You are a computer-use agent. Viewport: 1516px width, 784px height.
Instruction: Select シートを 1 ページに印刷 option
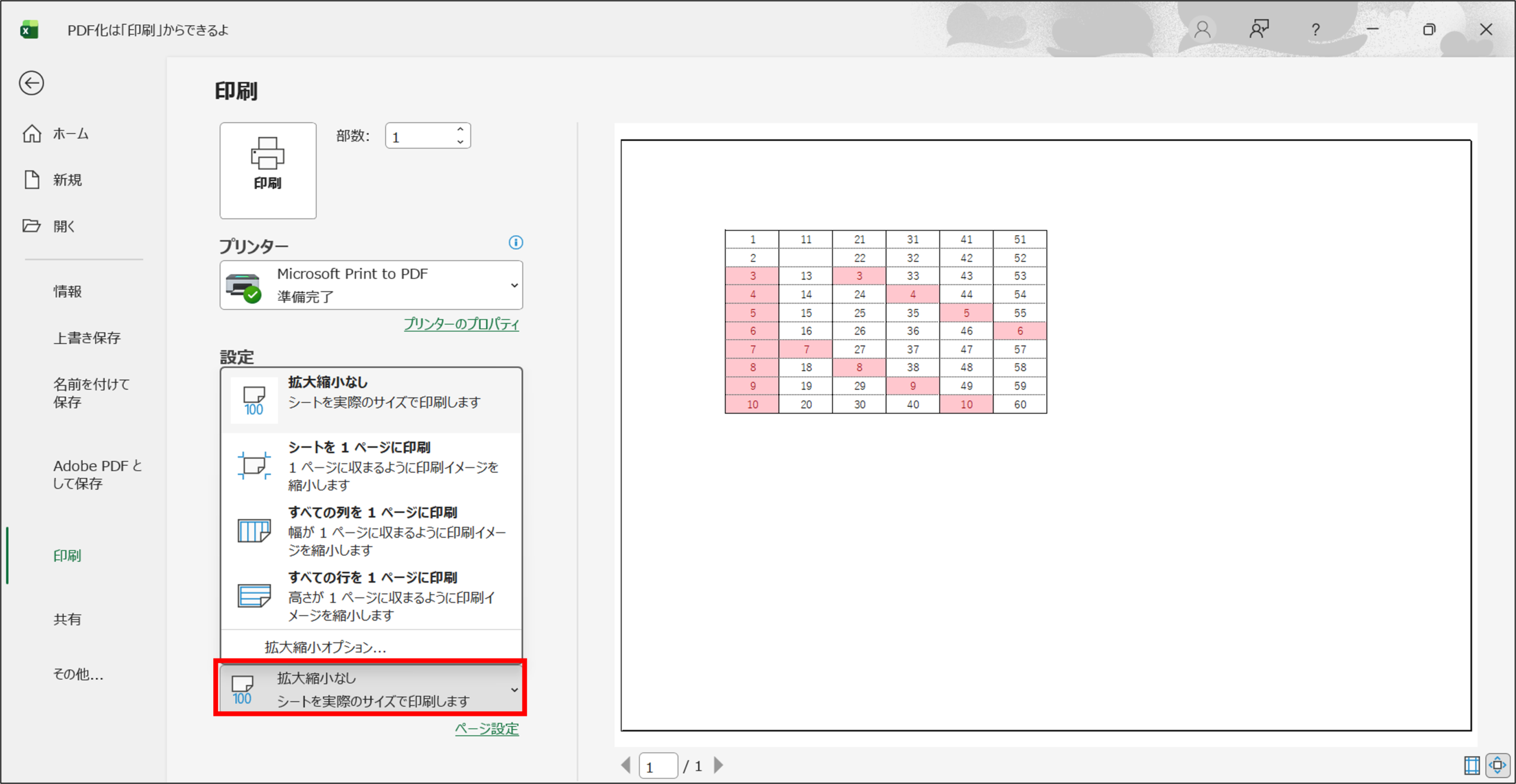pyautogui.click(x=371, y=465)
